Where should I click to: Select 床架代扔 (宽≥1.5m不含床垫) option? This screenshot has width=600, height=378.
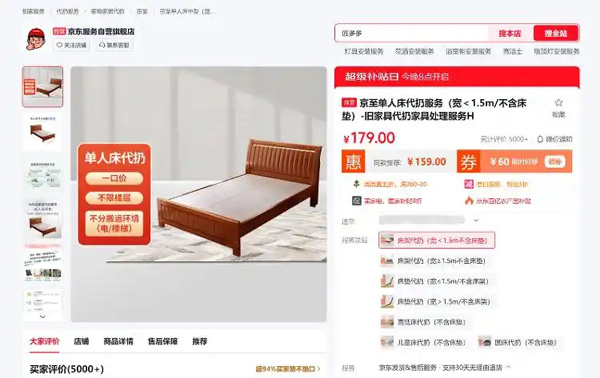click(x=434, y=261)
